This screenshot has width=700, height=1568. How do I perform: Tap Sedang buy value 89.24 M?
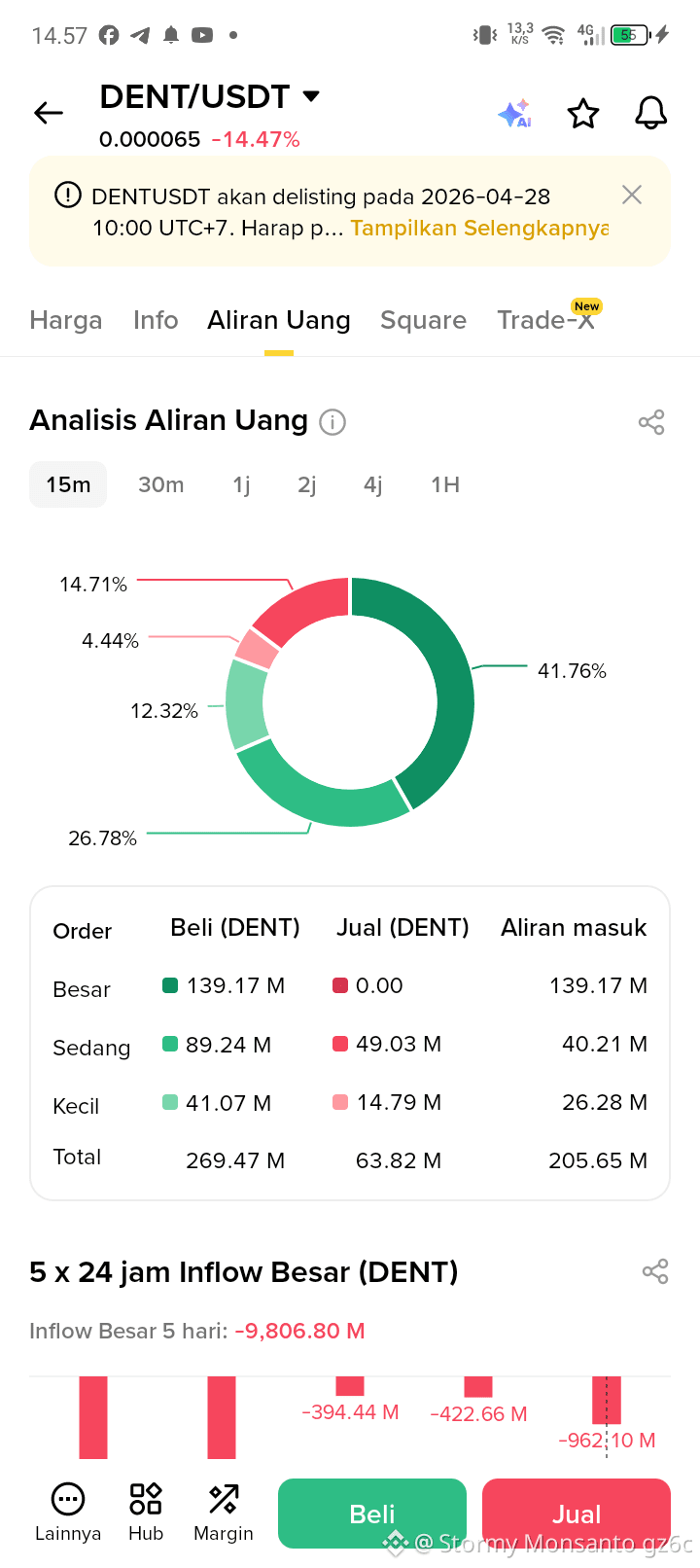[228, 1045]
